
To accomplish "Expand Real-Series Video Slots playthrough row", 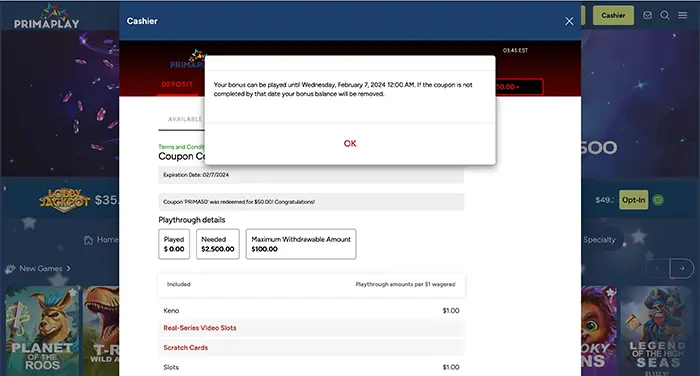I will point(311,328).
